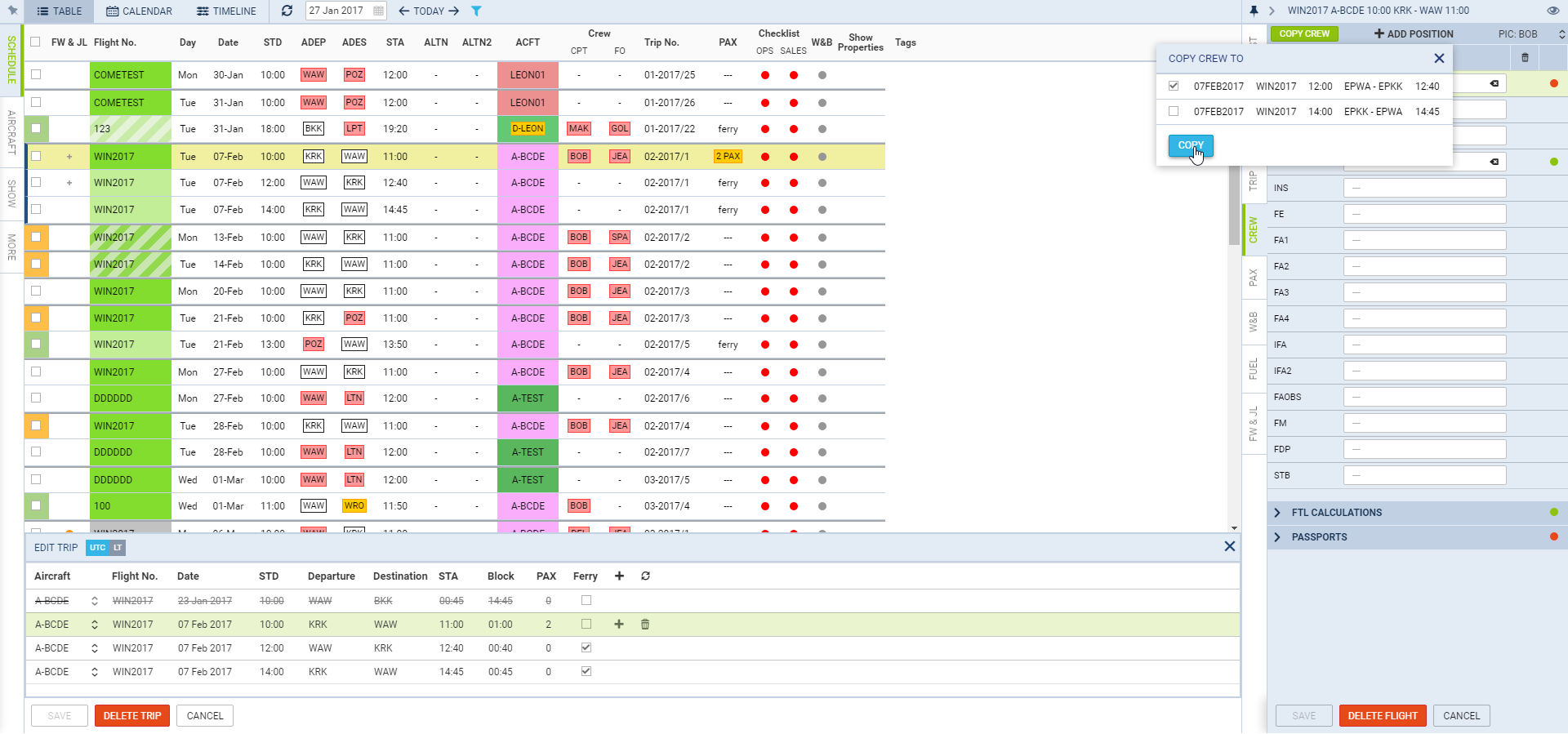Click the green COPY CREW button
Image resolution: width=1568 pixels, height=734 pixels.
point(1304,33)
